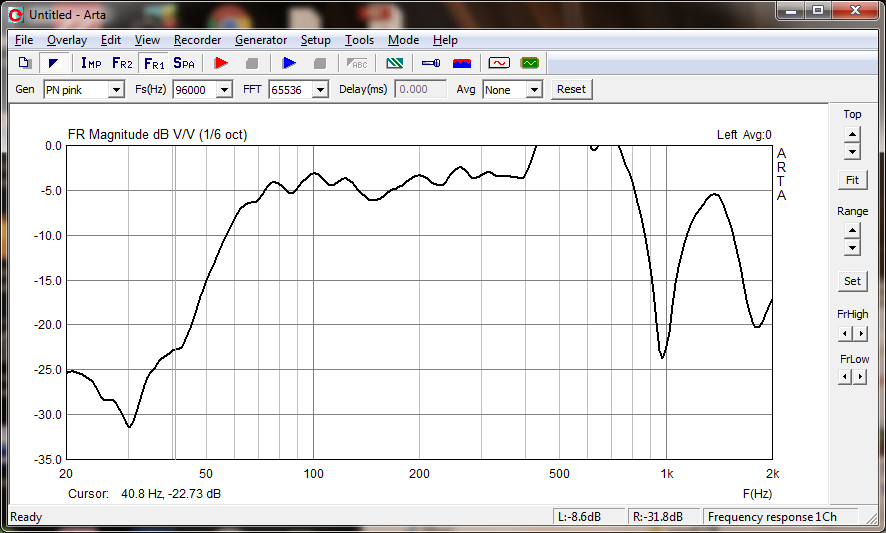The width and height of the screenshot is (886, 533).
Task: Click the Set range button
Action: [x=852, y=281]
